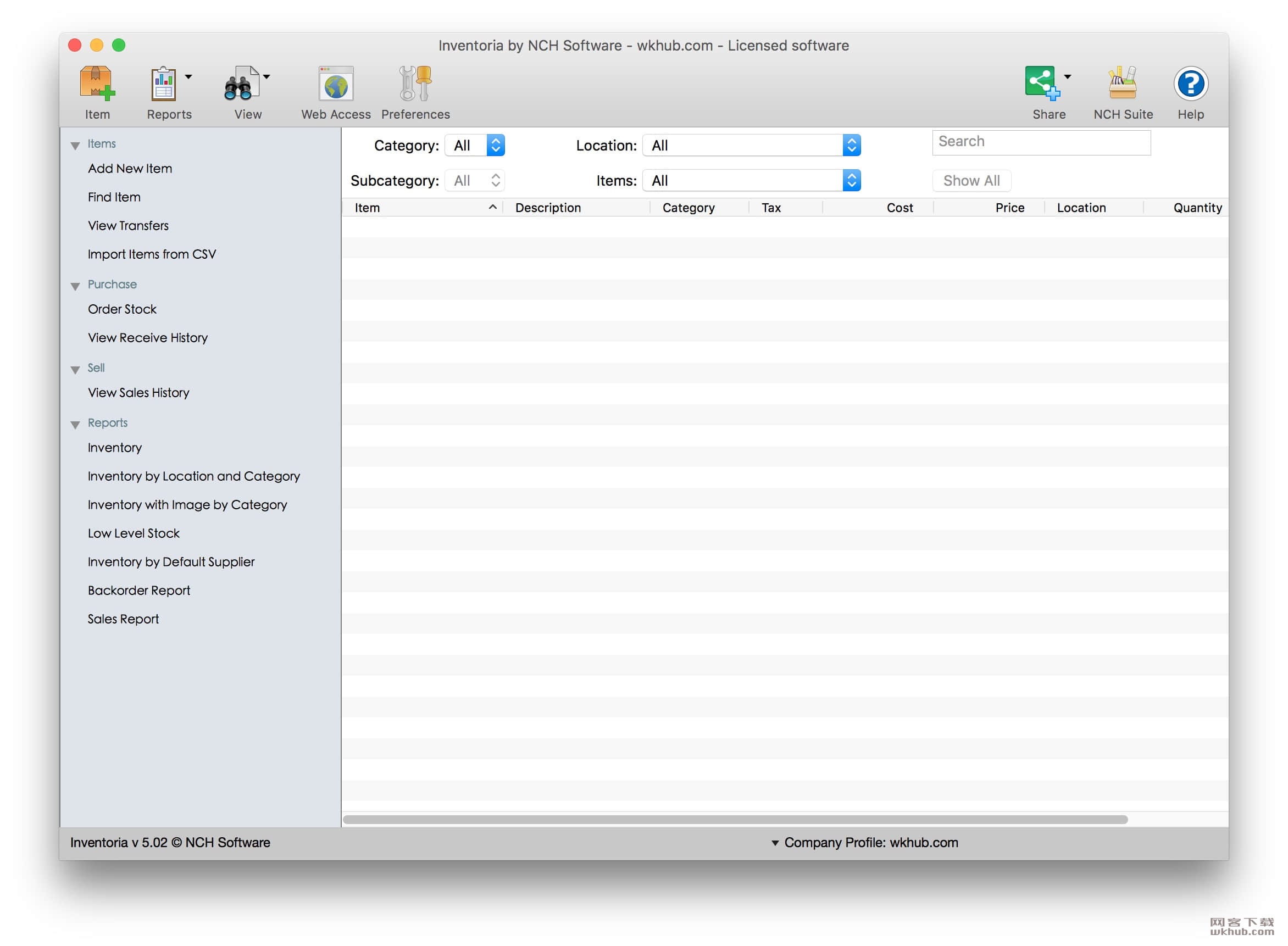Open Inventory by Default Supplier report
Viewport: 1288px width, 946px height.
[171, 563]
